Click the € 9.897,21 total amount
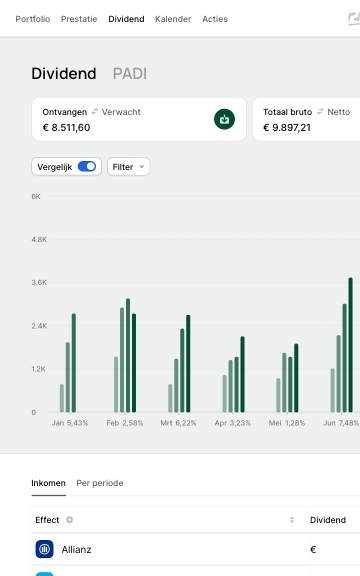The image size is (360, 576). (287, 127)
